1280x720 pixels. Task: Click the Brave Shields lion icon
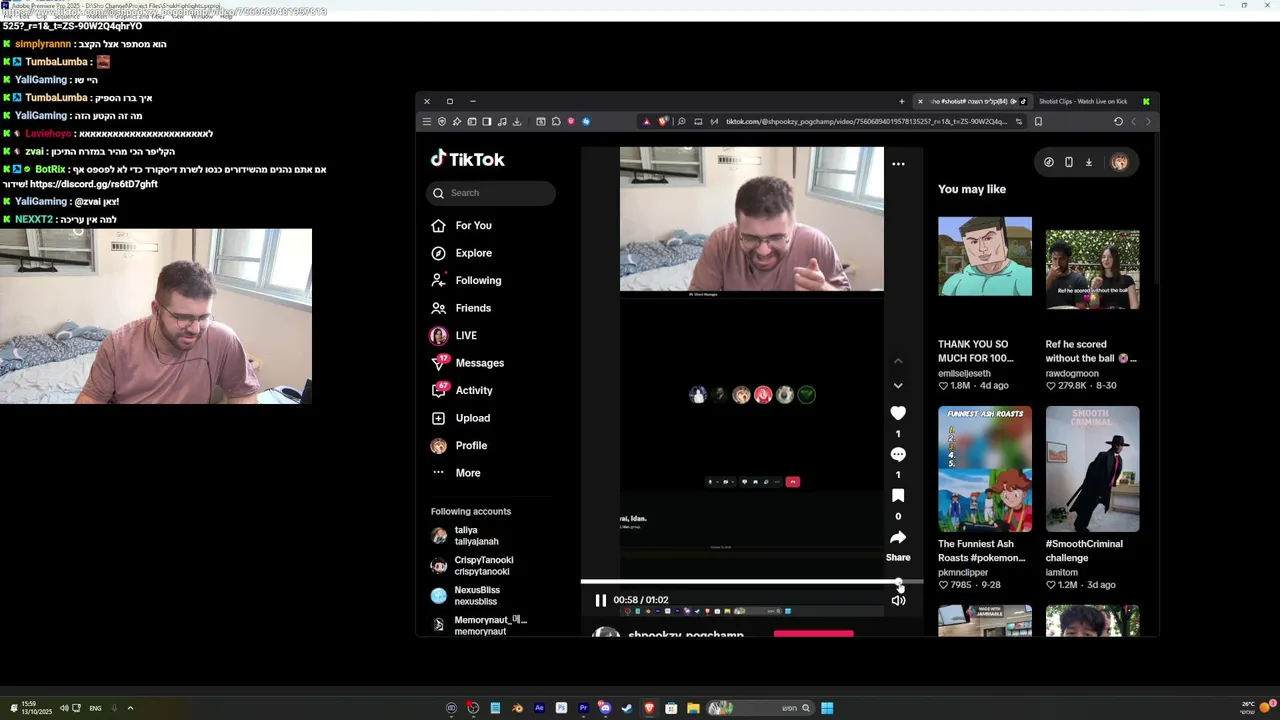[x=663, y=122]
